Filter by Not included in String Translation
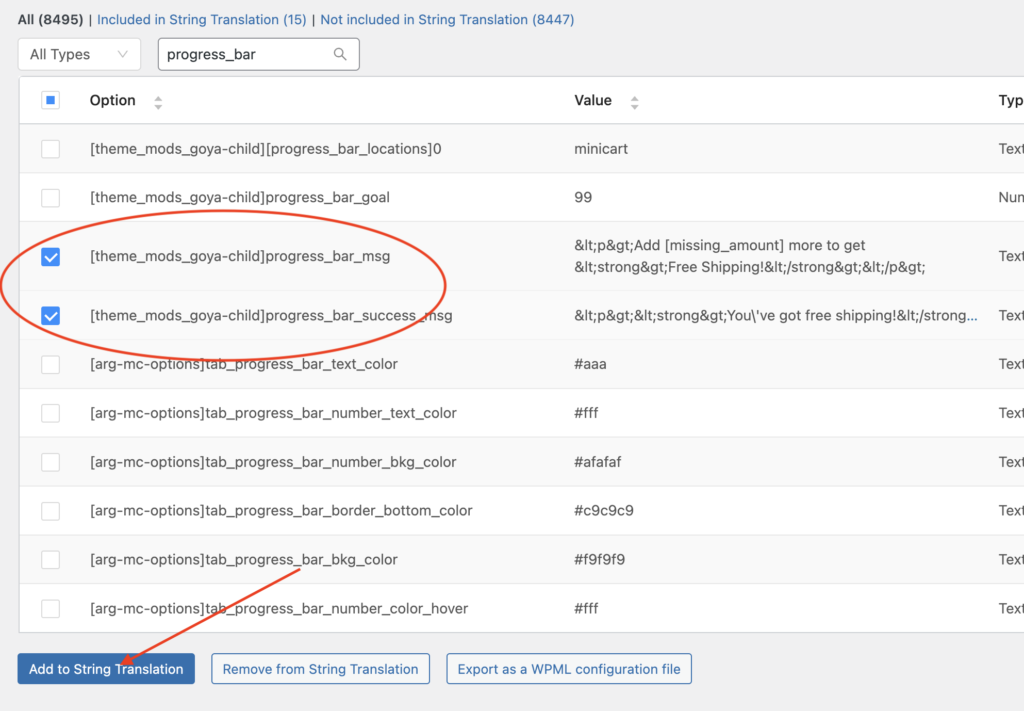This screenshot has height=711, width=1024. point(447,20)
